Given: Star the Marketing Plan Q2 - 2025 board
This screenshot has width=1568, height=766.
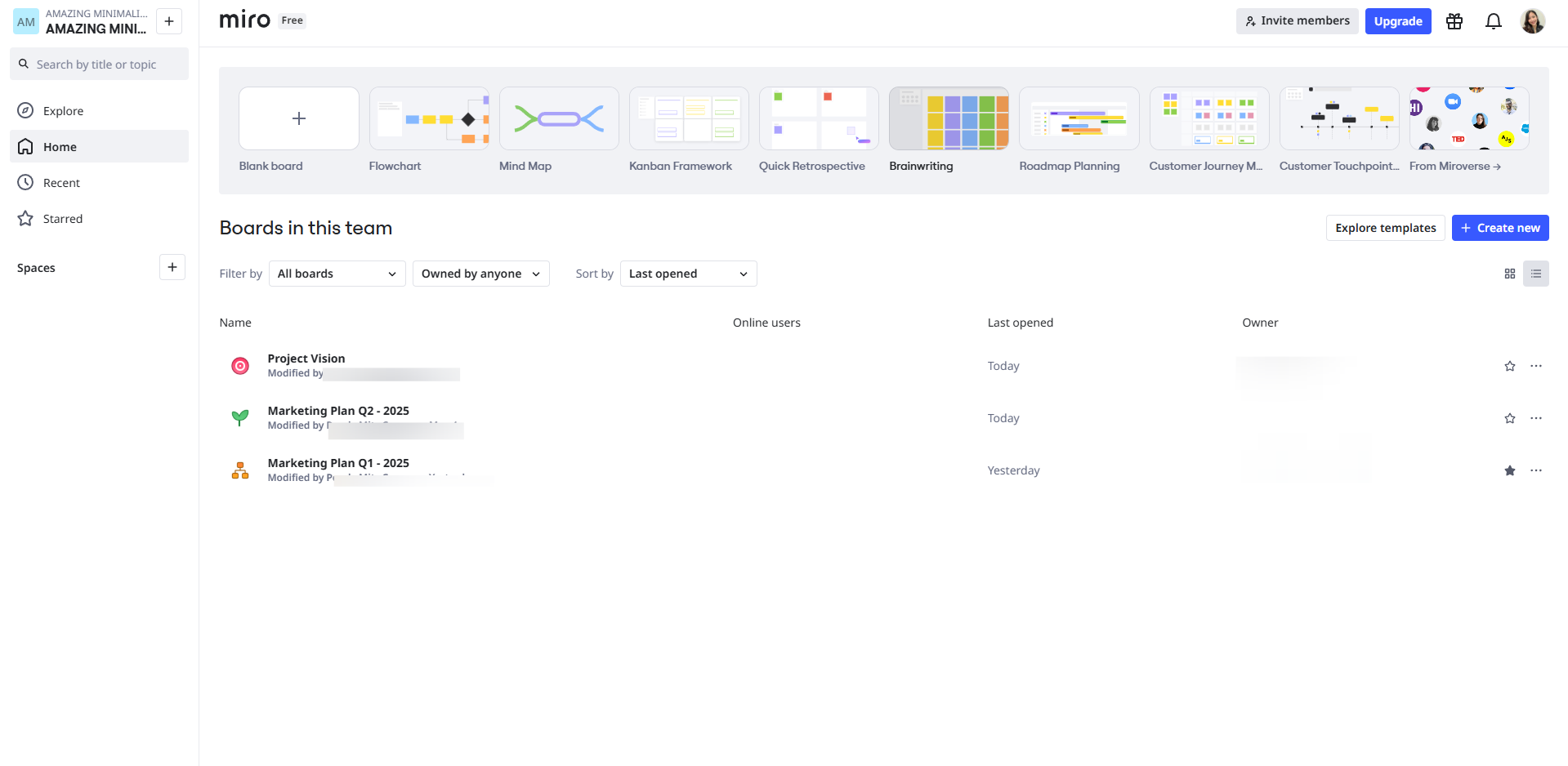Looking at the screenshot, I should coord(1509,418).
